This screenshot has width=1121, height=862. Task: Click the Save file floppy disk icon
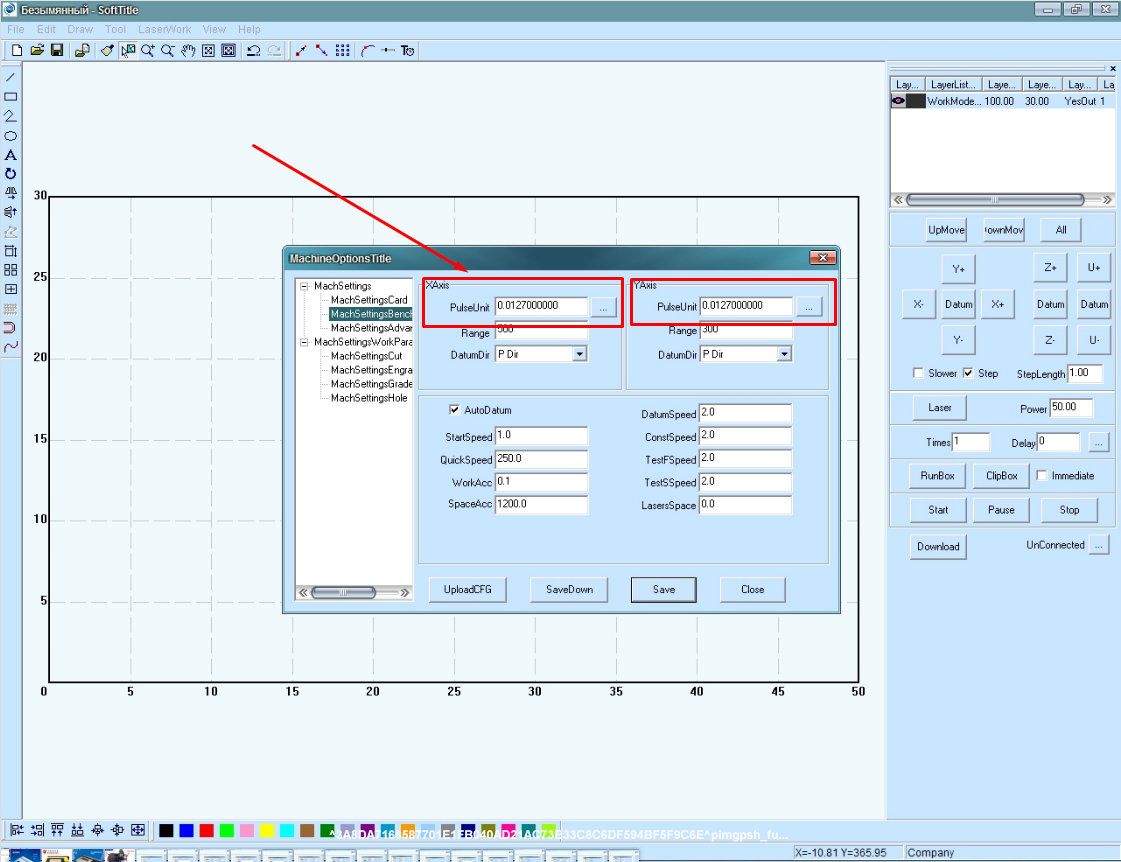(x=57, y=50)
